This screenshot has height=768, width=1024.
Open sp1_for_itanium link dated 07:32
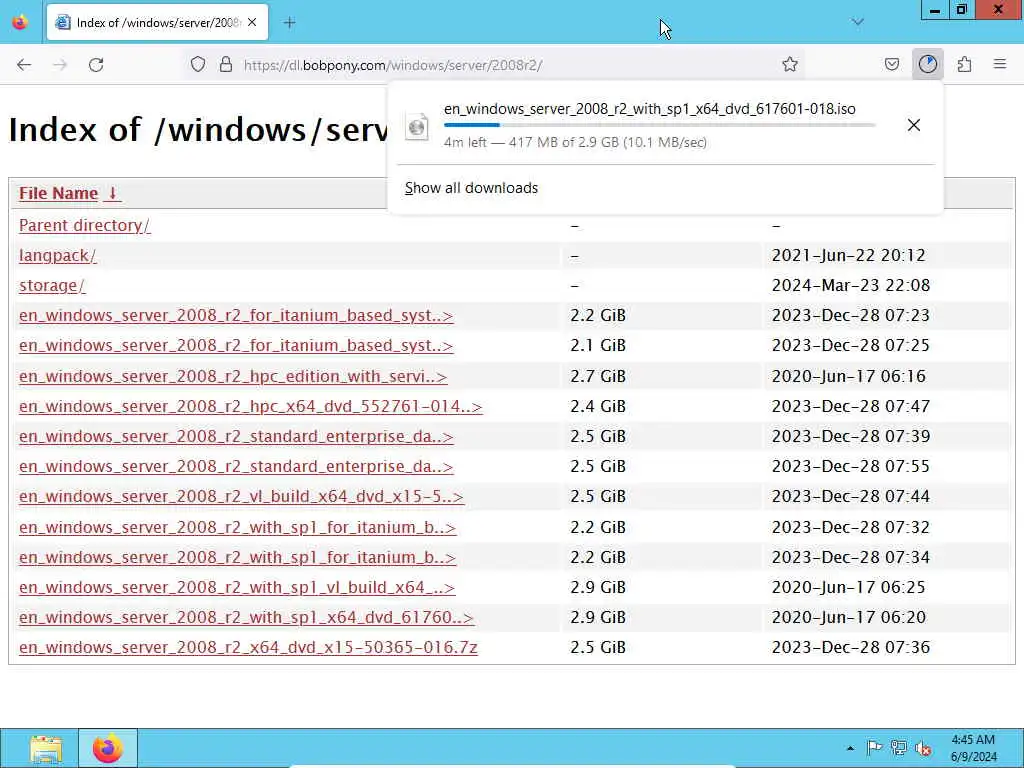click(237, 527)
